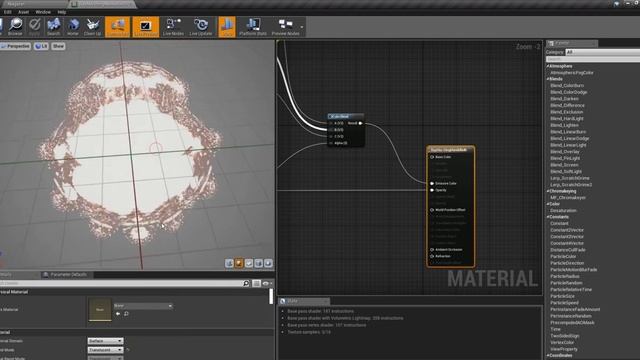Open the Help menu
The height and width of the screenshot is (360, 640).
pos(62,12)
